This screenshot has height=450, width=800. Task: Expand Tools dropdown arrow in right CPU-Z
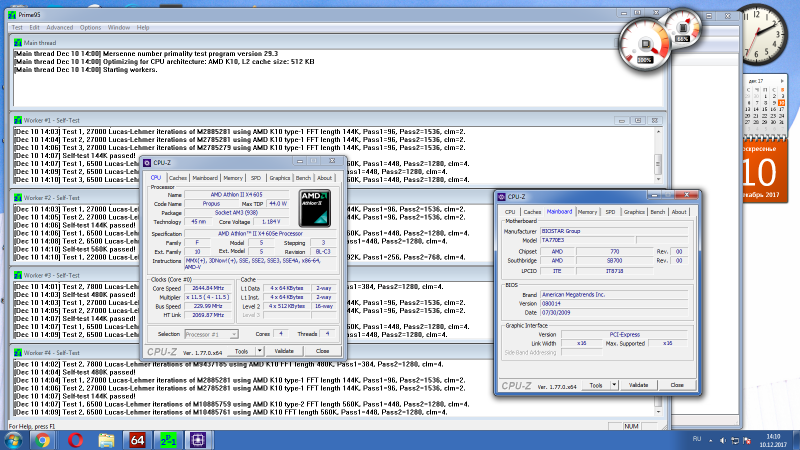coord(614,385)
